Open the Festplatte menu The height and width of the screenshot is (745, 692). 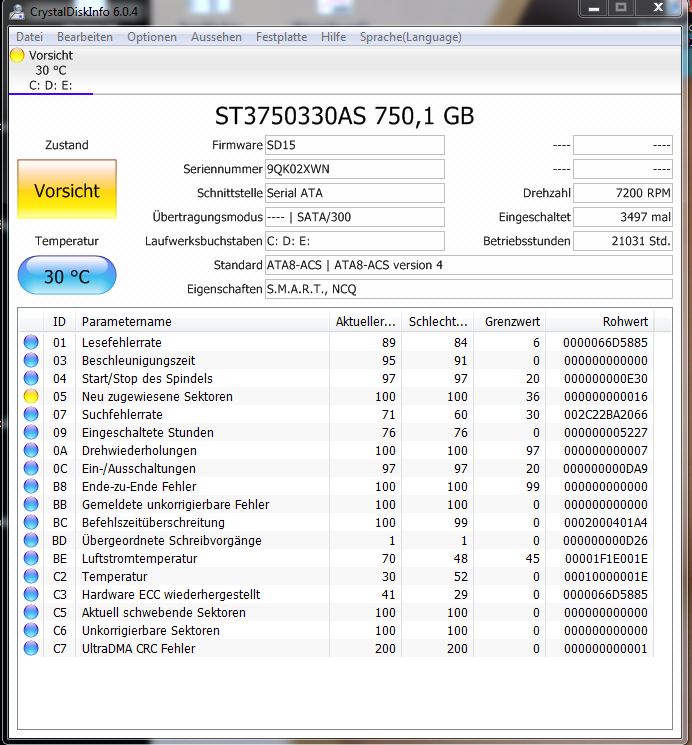(281, 37)
